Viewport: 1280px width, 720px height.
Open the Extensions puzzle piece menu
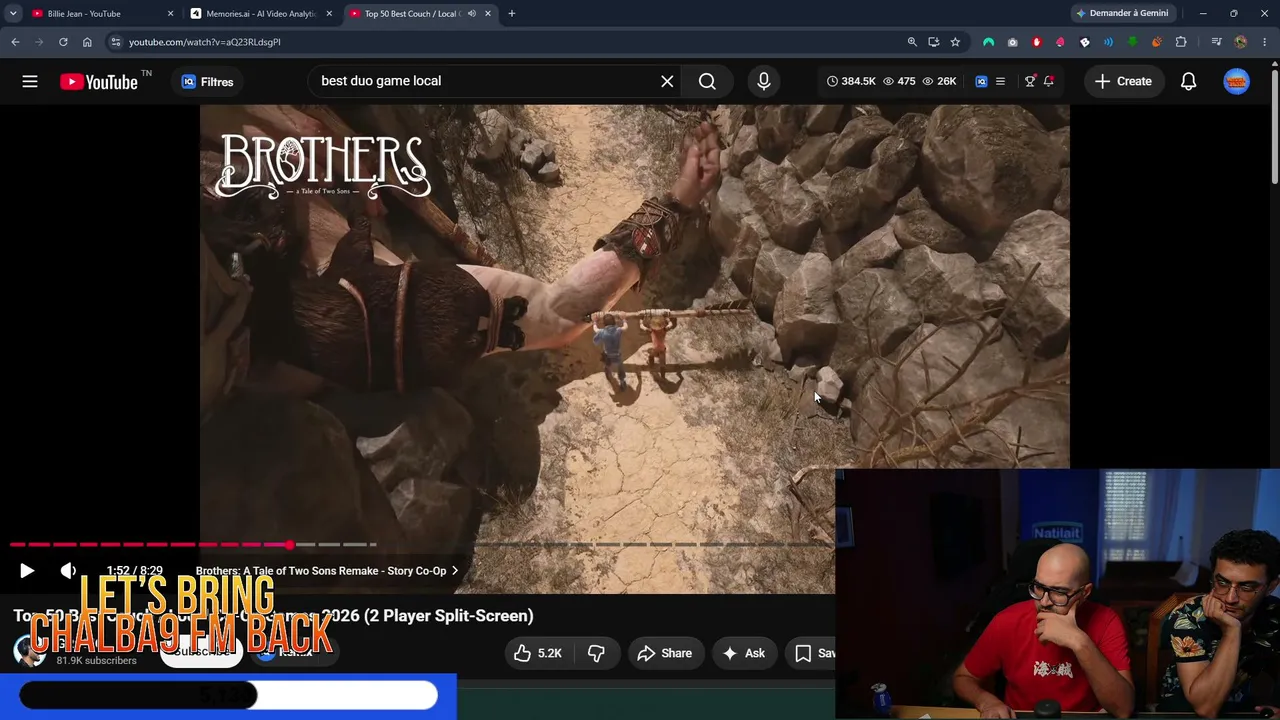point(1181,42)
